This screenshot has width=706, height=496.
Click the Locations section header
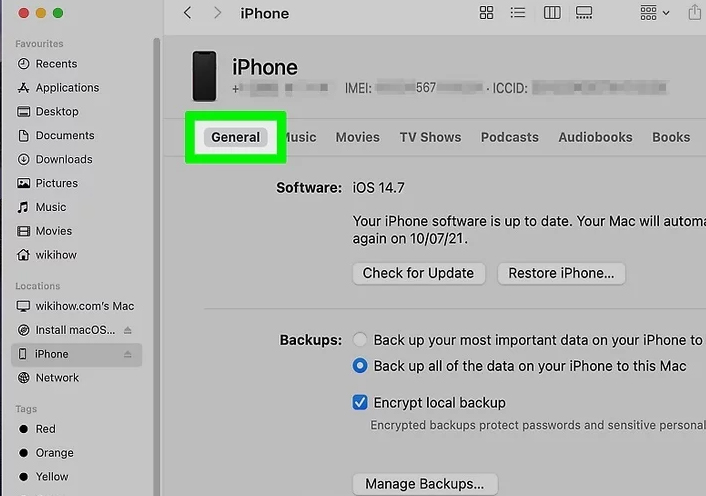pyautogui.click(x=37, y=286)
